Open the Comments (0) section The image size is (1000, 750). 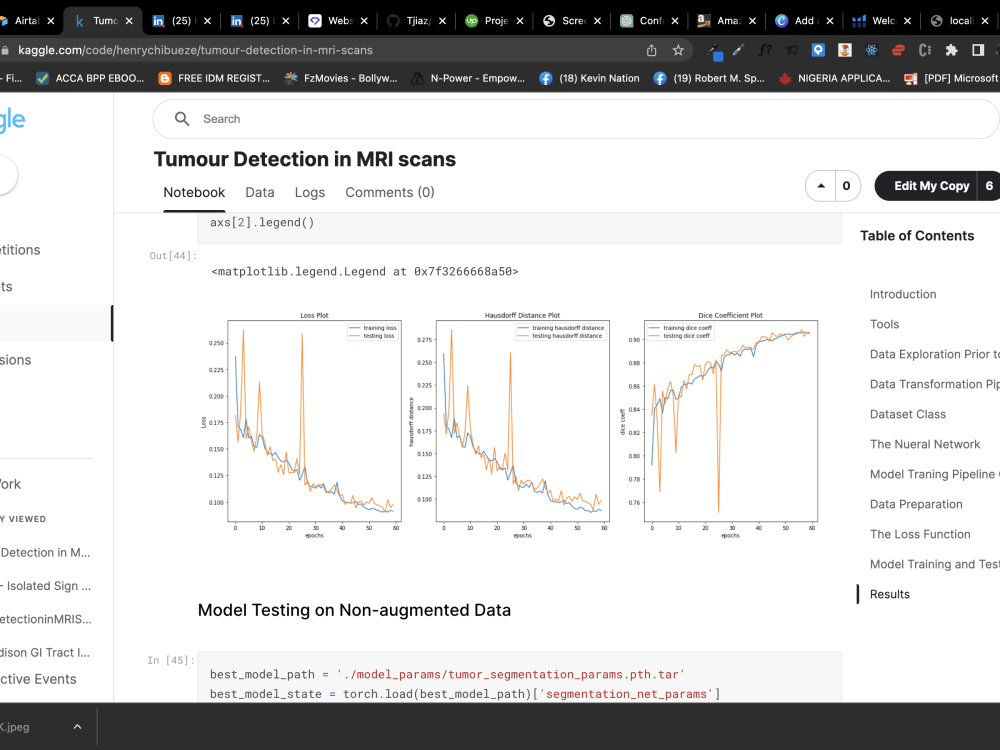(389, 193)
